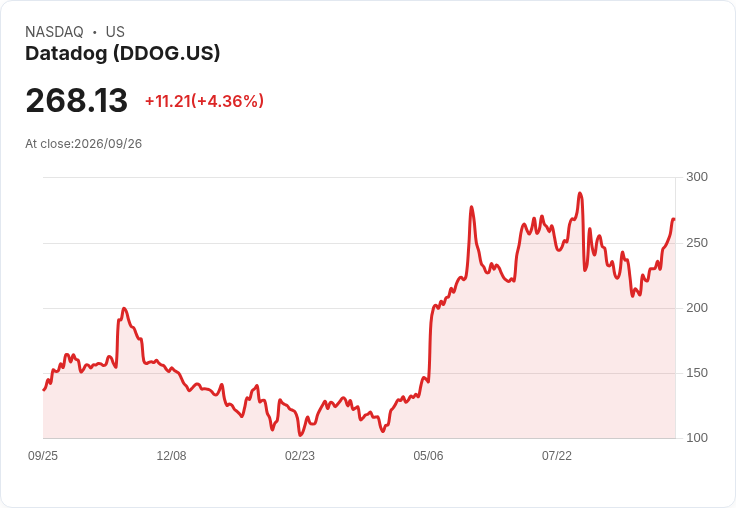Click the price line's lowest point above 02/23
736x508 pixels.
pyautogui.click(x=300, y=435)
